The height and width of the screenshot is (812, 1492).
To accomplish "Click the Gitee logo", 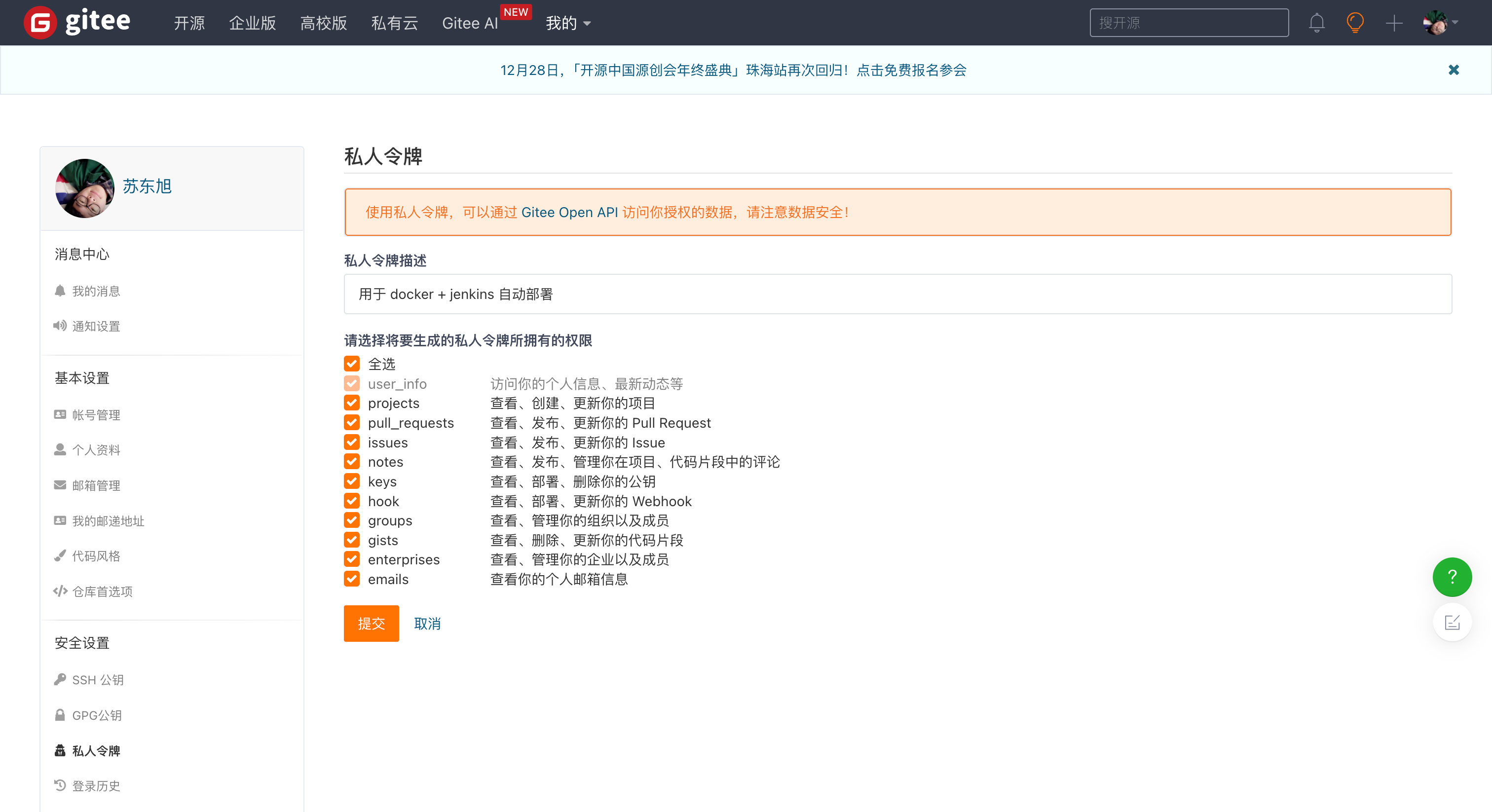I will (x=77, y=22).
